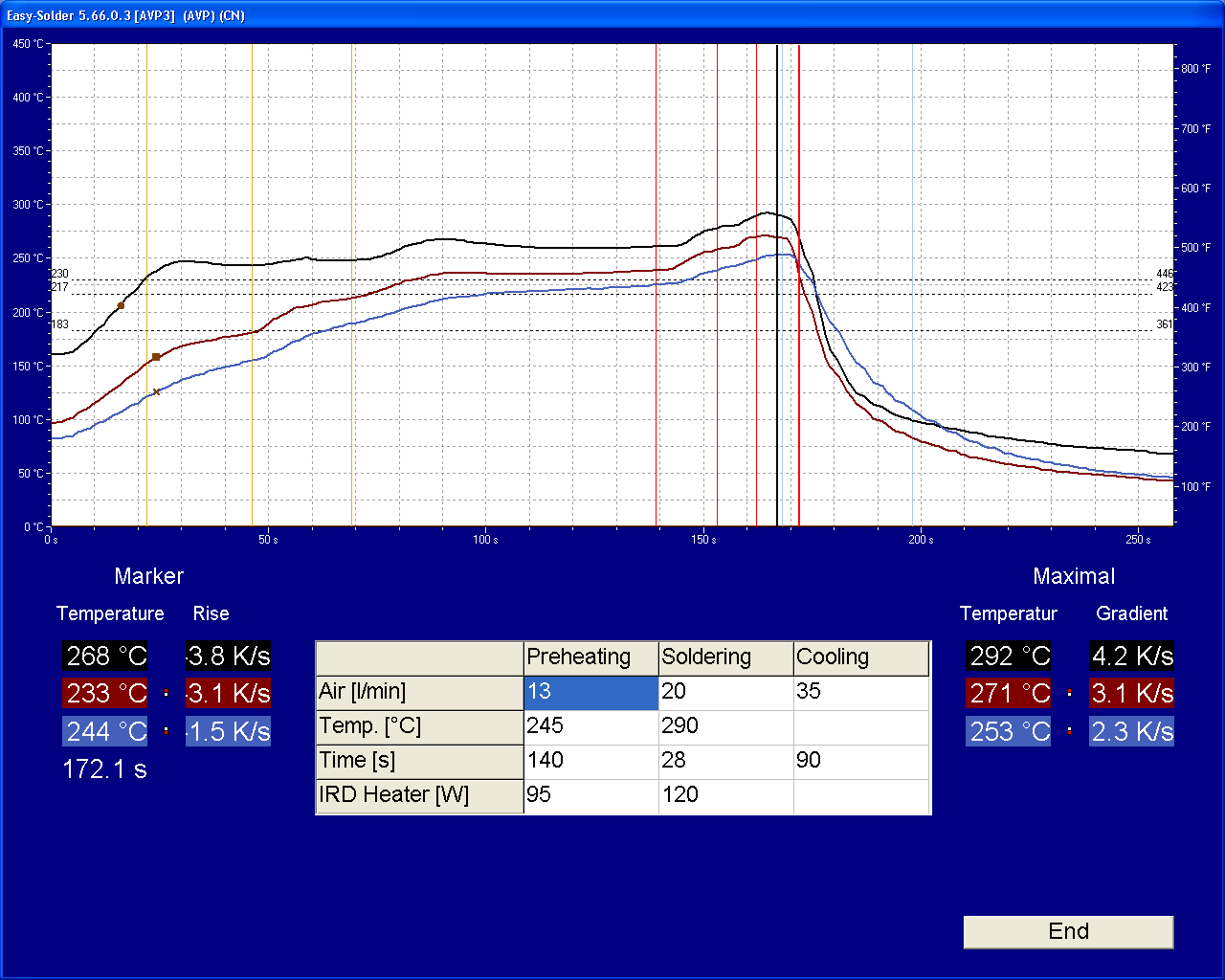Click the maximal blue temperature 253 °C
This screenshot has height=980, width=1225.
(1009, 731)
